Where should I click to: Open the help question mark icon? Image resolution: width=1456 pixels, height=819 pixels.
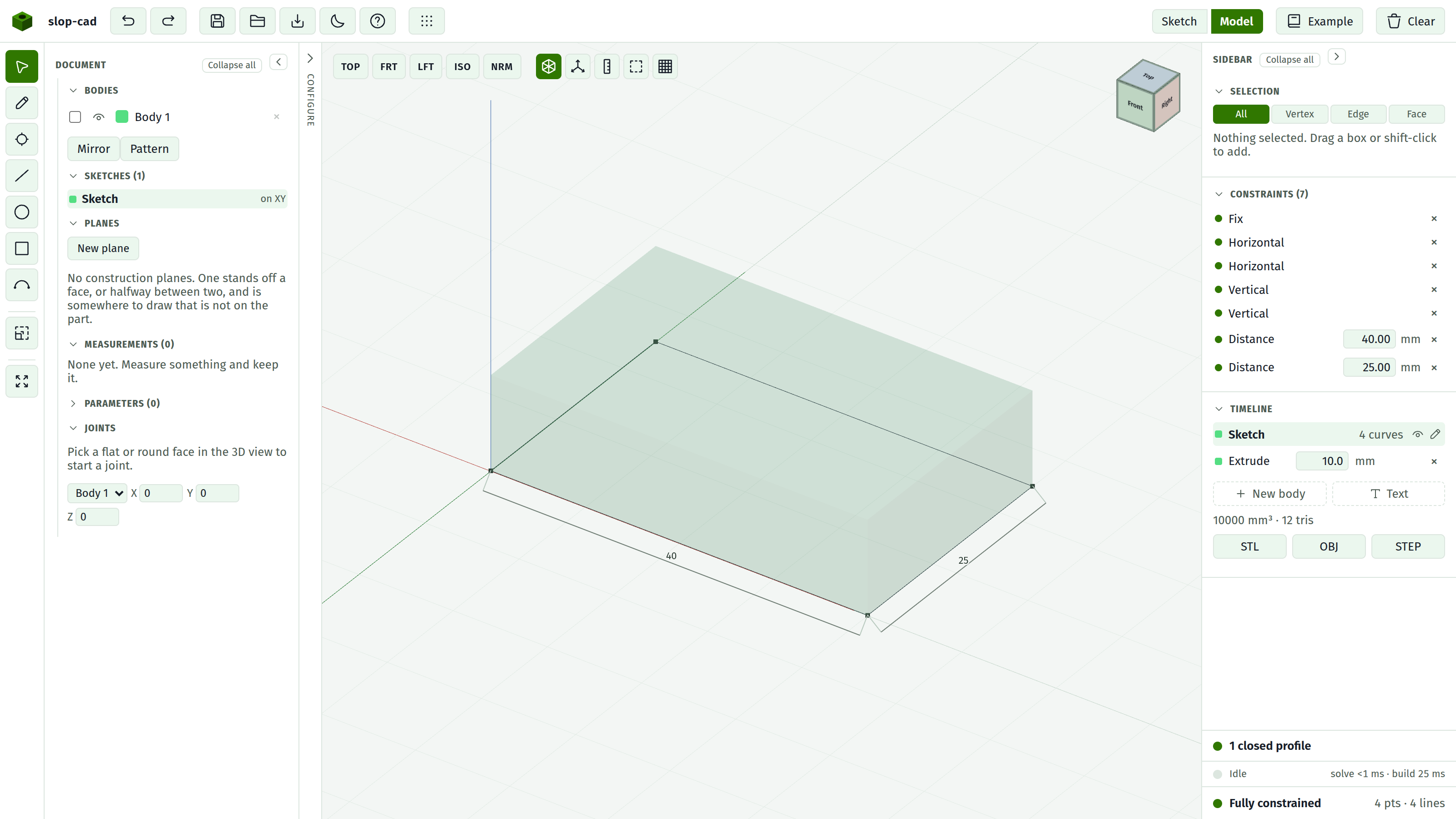tap(378, 21)
